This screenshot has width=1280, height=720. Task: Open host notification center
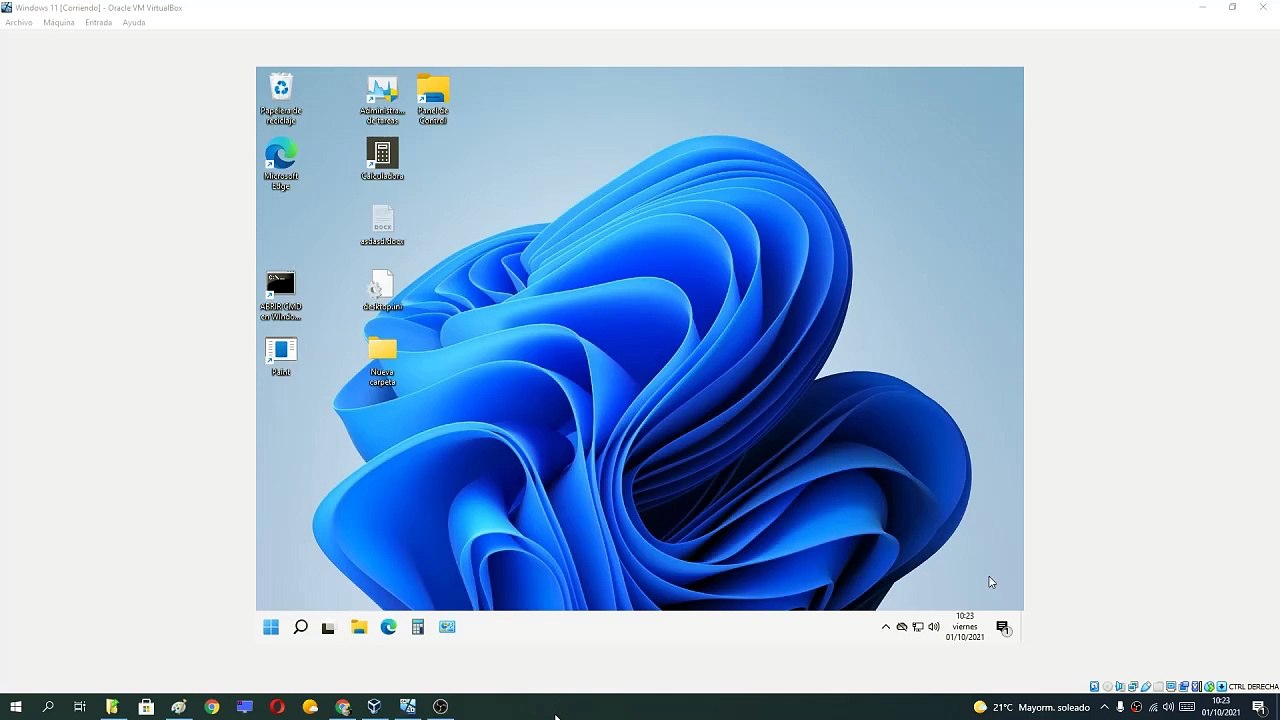(x=1259, y=707)
